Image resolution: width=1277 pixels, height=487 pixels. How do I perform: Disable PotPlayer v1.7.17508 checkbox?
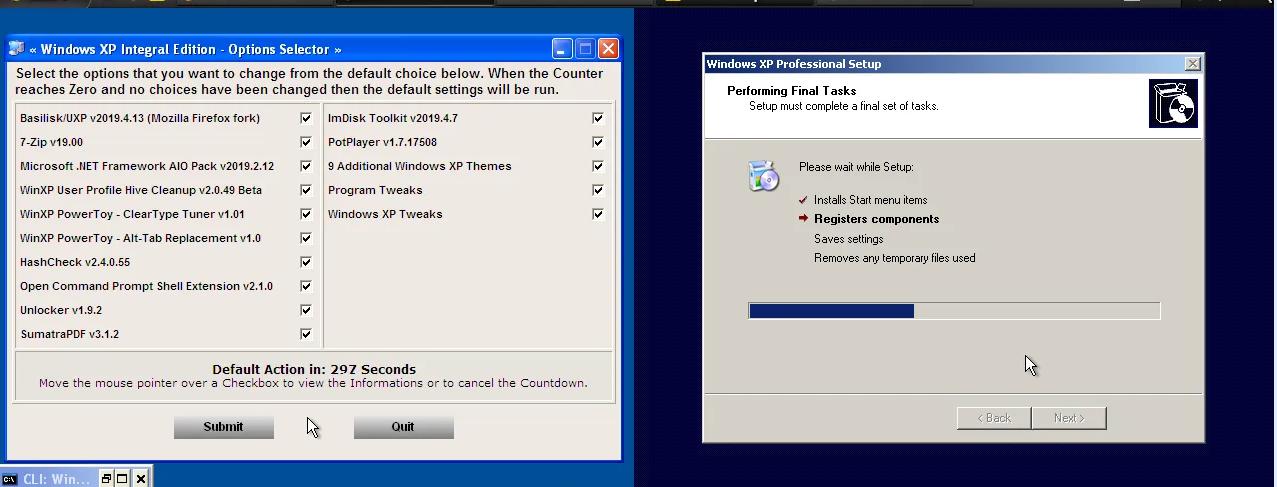click(598, 142)
